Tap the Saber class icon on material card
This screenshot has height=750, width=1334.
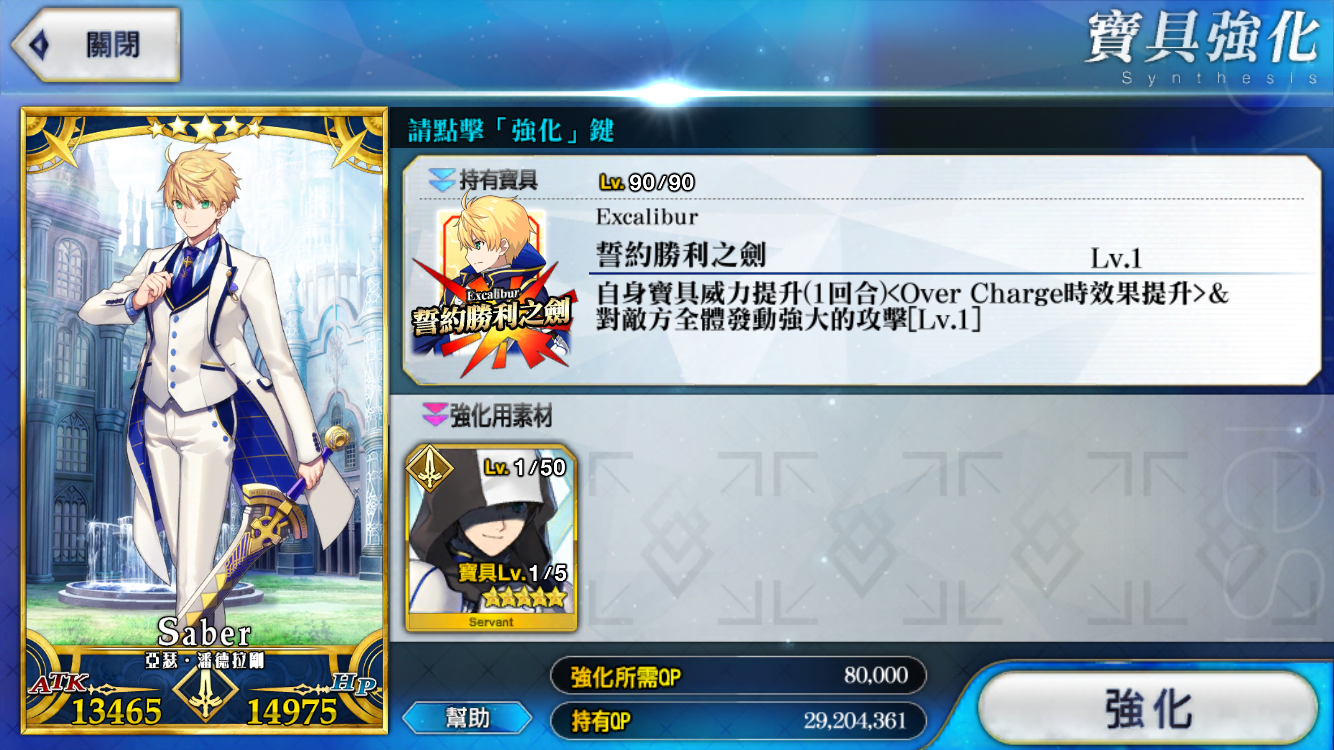click(x=429, y=466)
